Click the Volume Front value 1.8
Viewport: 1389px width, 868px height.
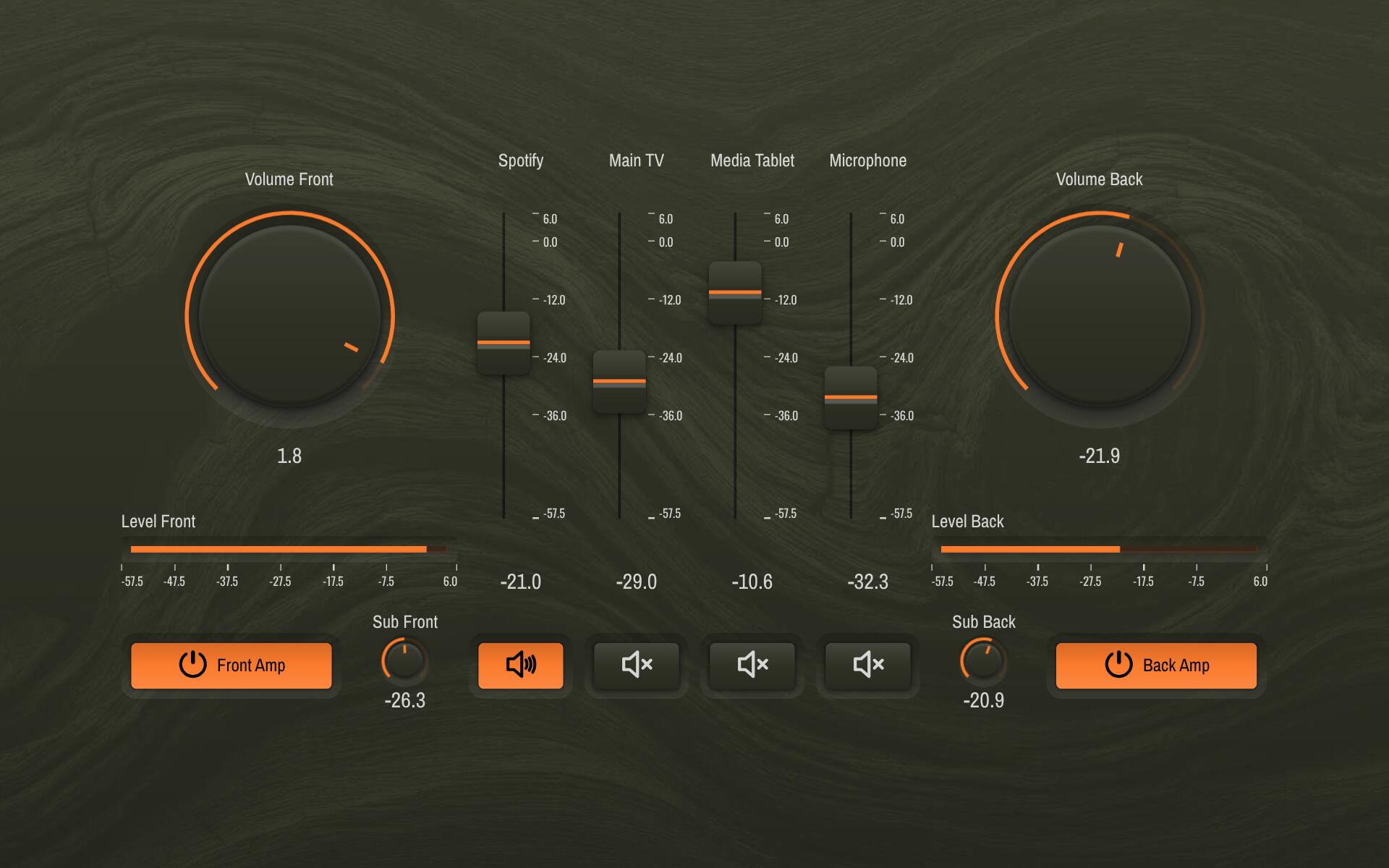[289, 456]
